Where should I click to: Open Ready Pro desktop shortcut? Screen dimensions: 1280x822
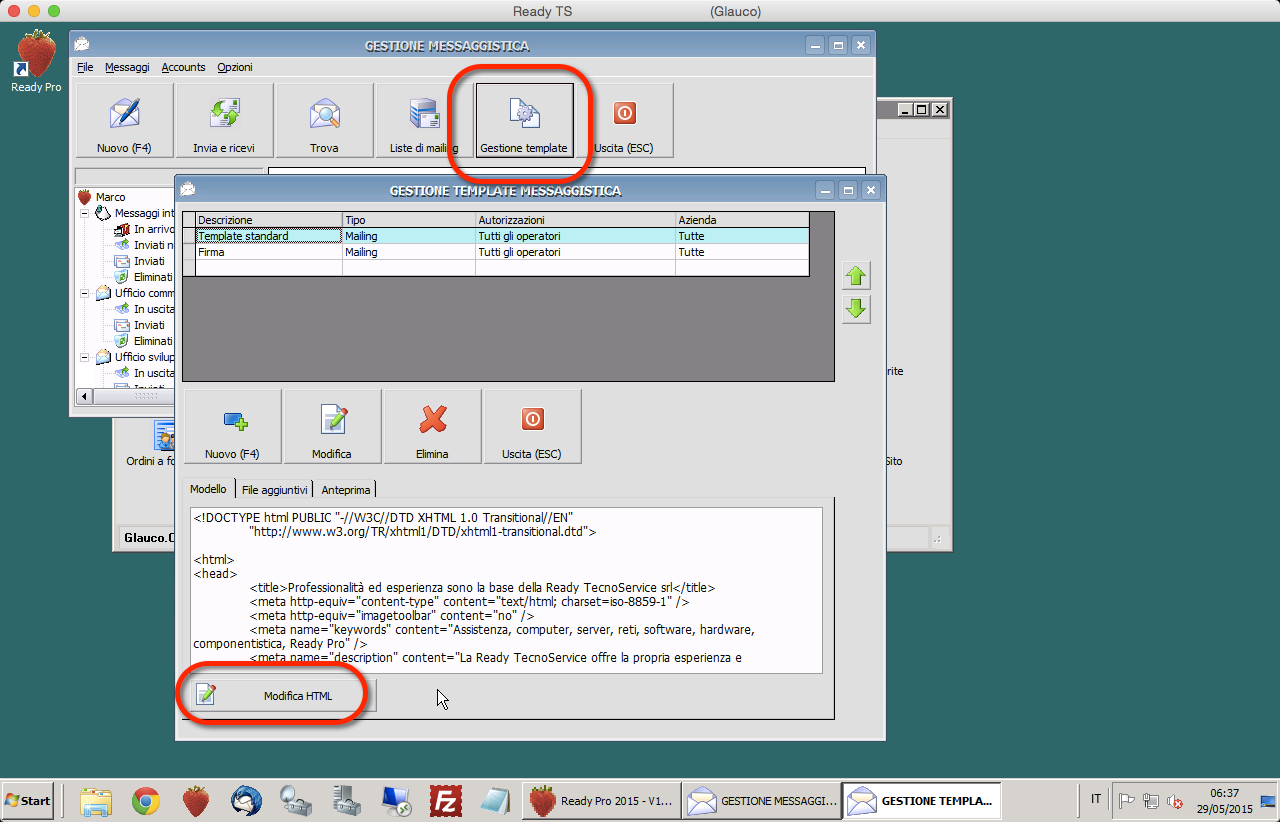point(36,62)
